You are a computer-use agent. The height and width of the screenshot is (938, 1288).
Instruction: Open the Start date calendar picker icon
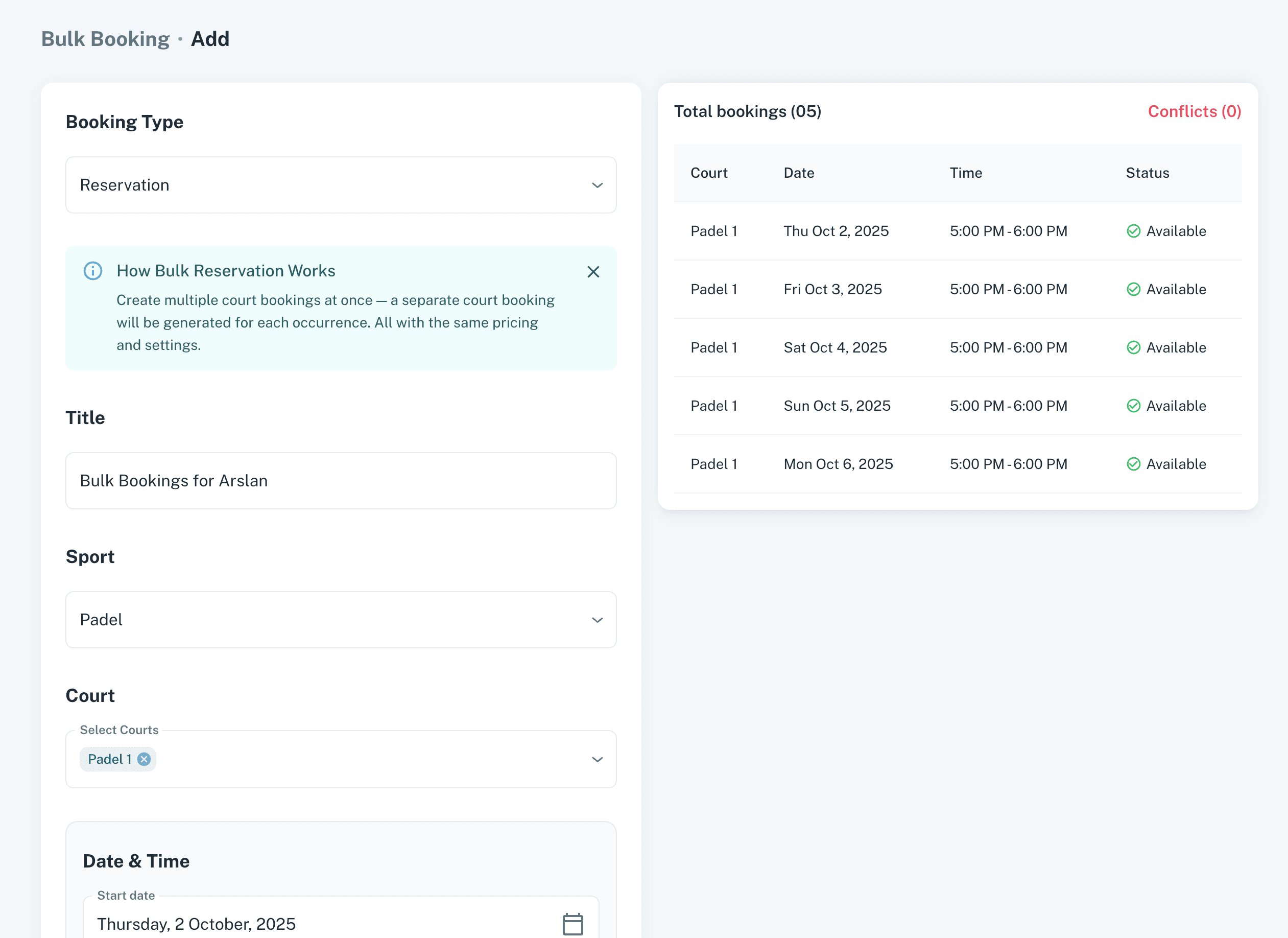572,924
